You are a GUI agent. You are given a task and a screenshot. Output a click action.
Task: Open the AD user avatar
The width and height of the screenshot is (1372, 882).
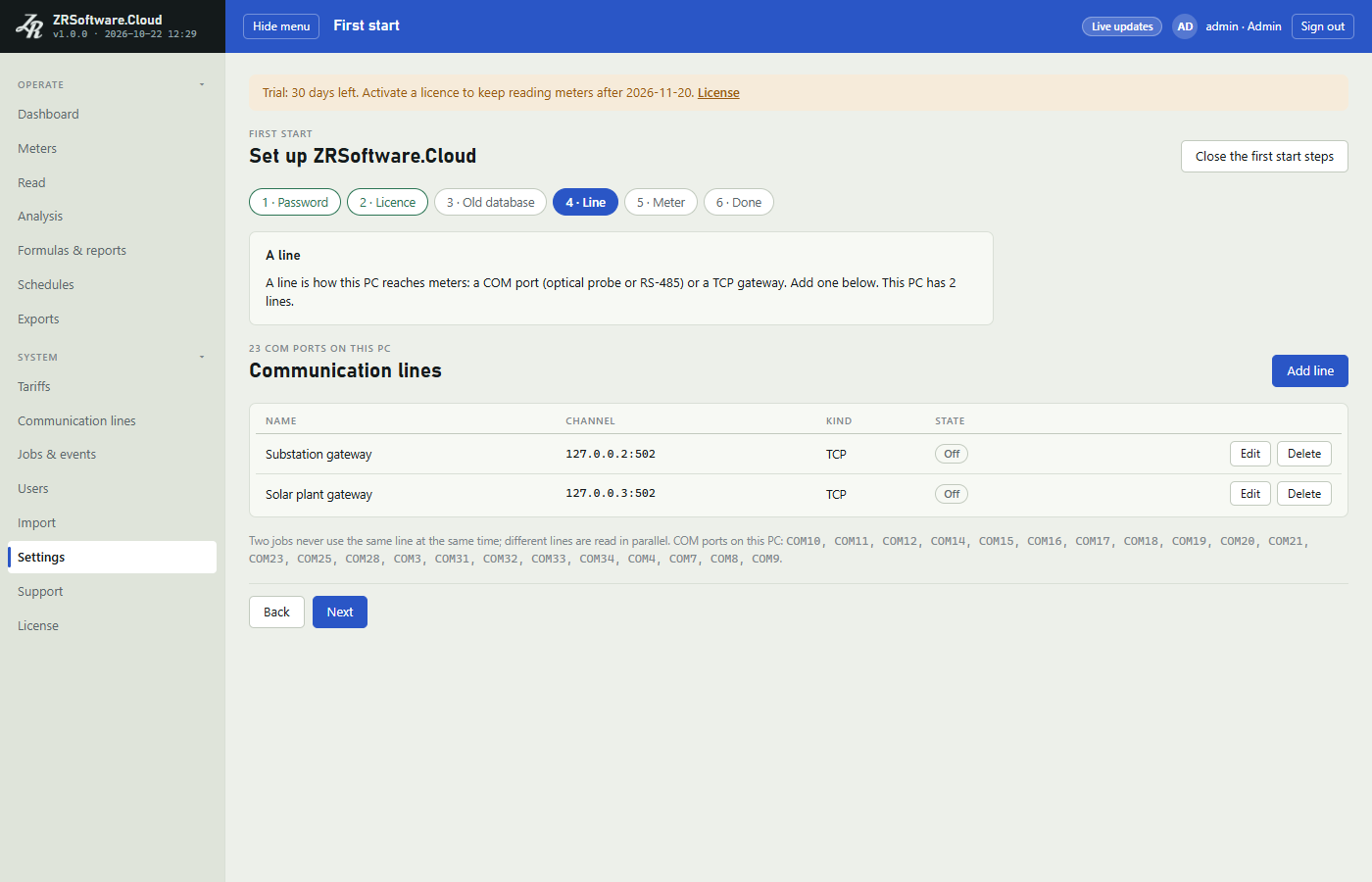[x=1185, y=26]
